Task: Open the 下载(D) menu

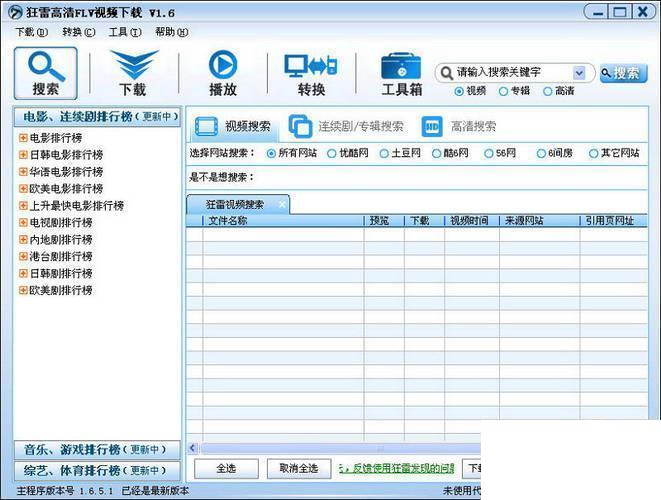Action: tap(32, 32)
